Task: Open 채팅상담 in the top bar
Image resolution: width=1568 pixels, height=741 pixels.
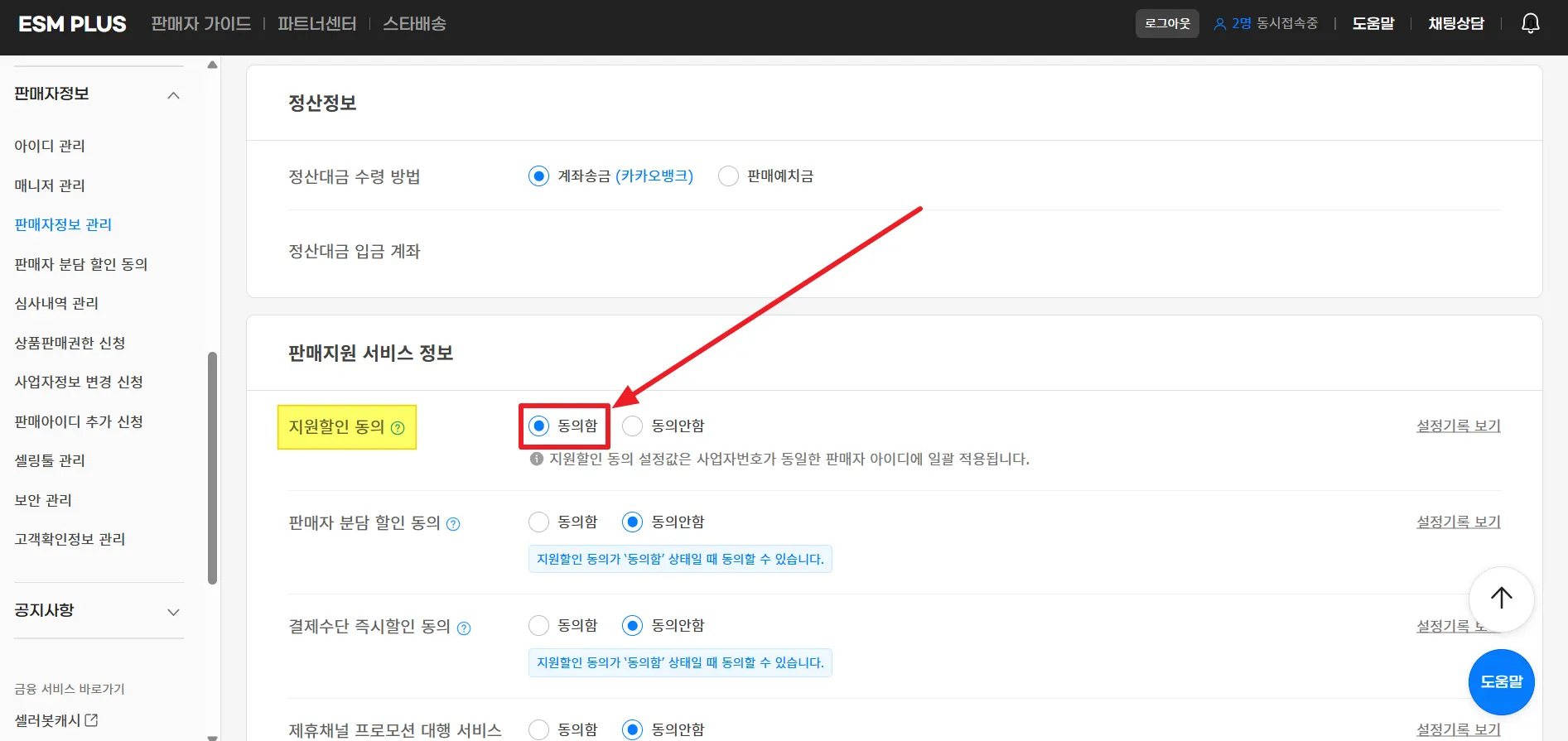Action: click(x=1456, y=24)
